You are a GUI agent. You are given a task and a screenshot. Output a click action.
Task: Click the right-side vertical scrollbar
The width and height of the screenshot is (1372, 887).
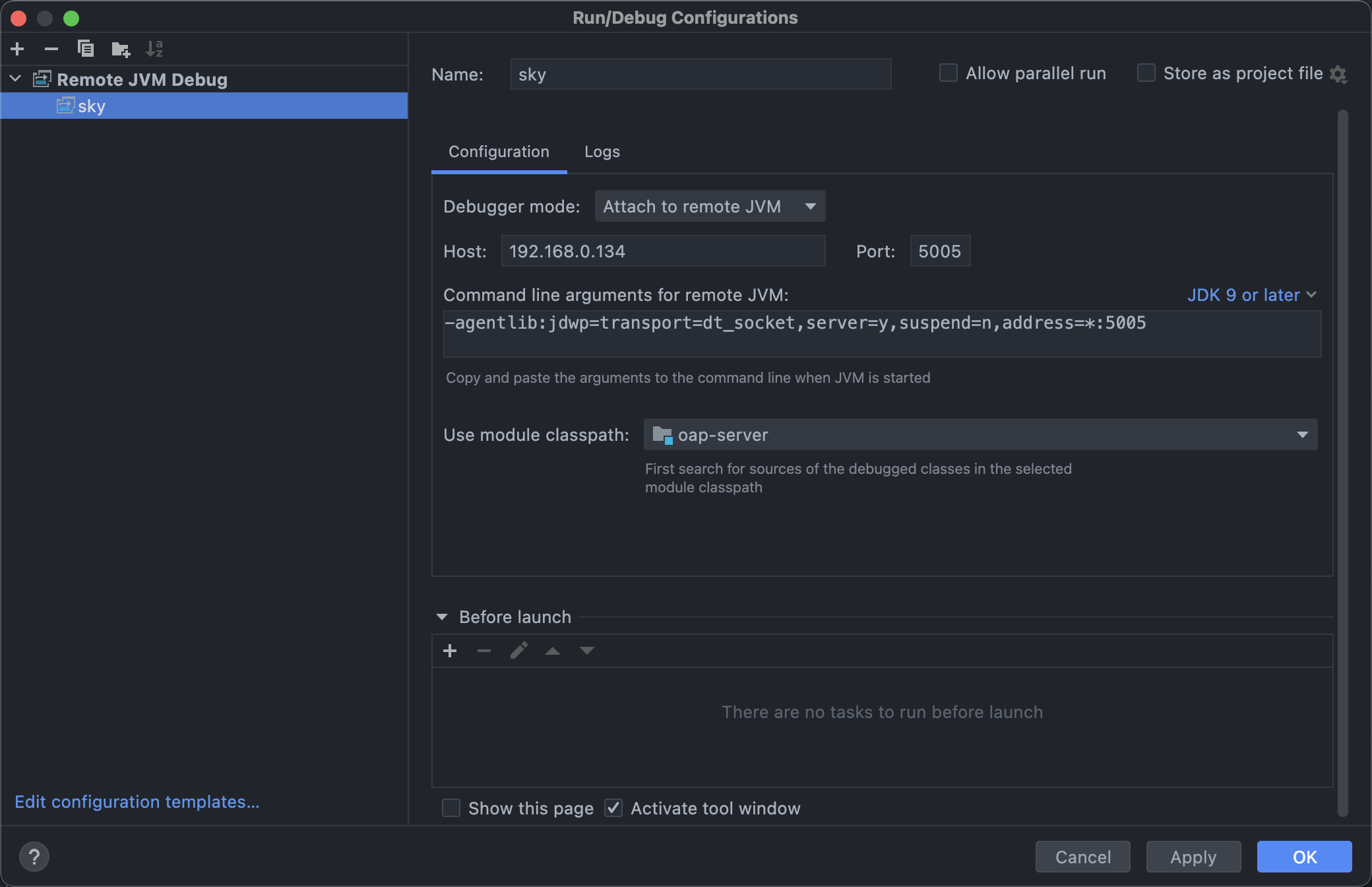(1342, 462)
